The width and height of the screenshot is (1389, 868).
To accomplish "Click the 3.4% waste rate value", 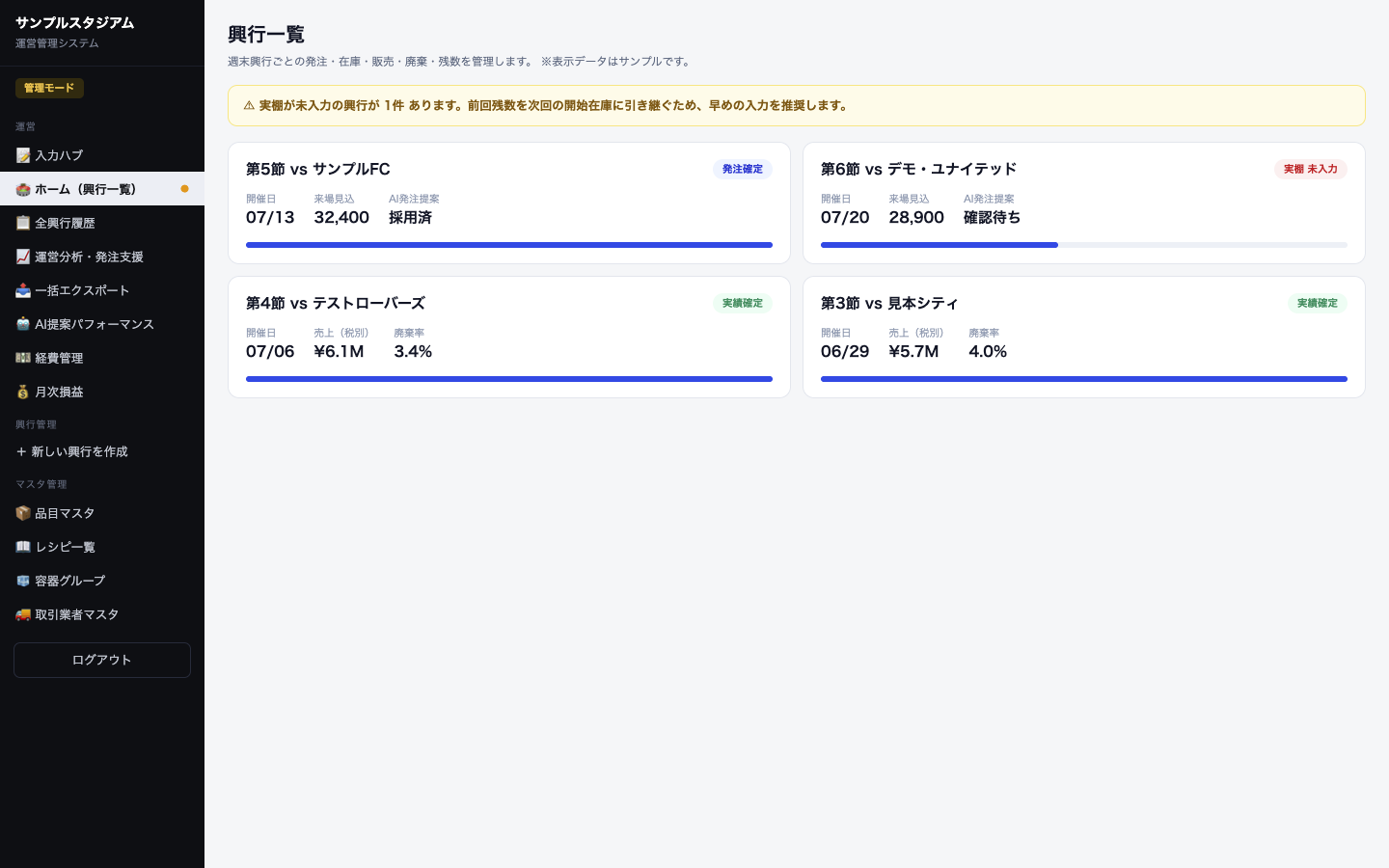I will coord(413,352).
